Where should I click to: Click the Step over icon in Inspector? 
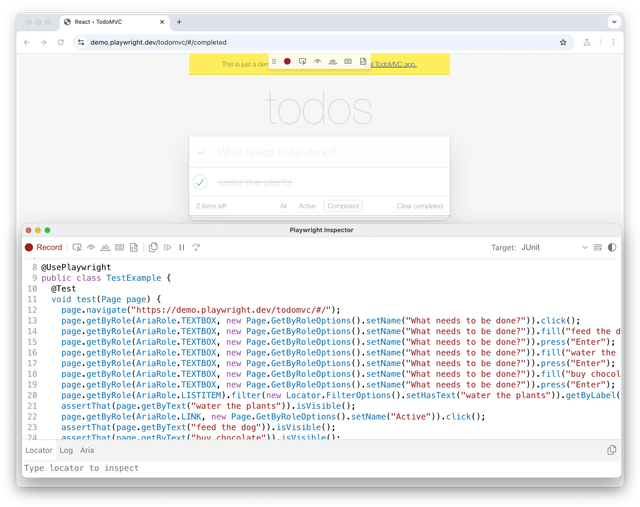[x=196, y=247]
